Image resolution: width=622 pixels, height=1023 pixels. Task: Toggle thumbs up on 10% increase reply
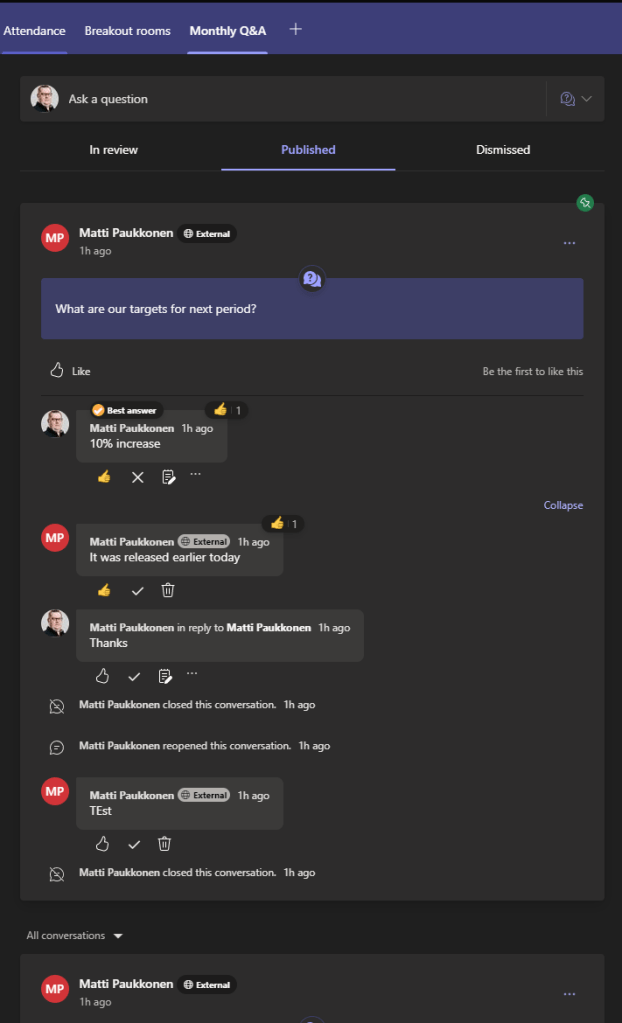[104, 477]
